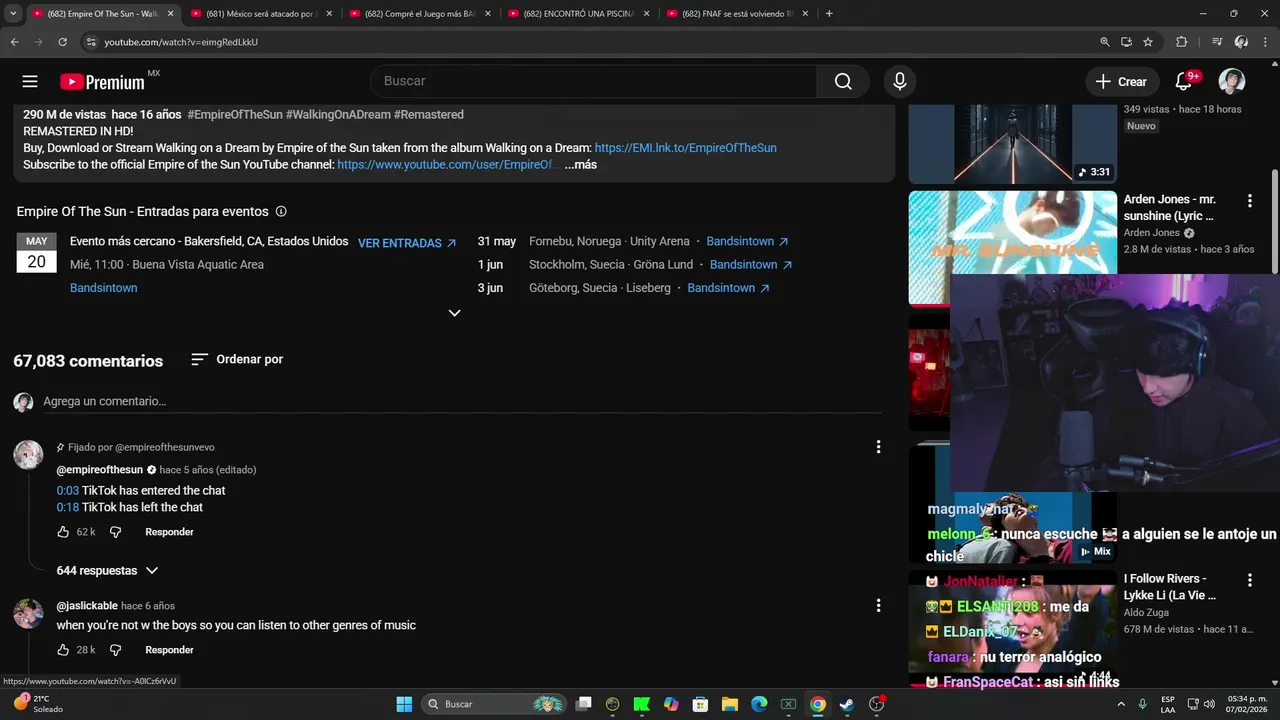Click #WalkingOnADream hashtag
The width and height of the screenshot is (1280, 720).
pyautogui.click(x=338, y=115)
